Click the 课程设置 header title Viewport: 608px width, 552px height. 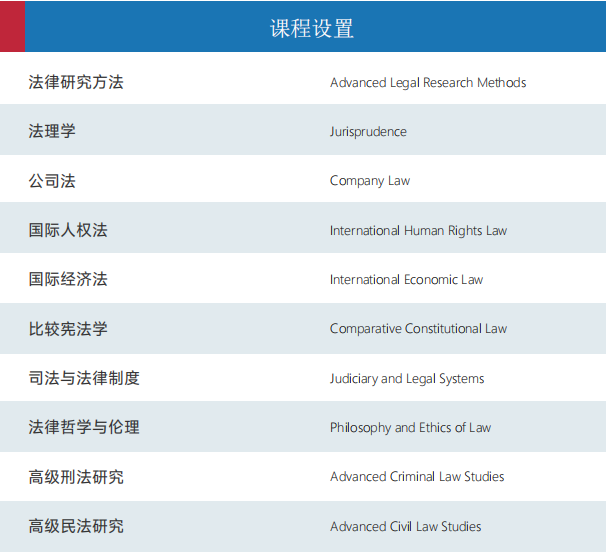(312, 28)
